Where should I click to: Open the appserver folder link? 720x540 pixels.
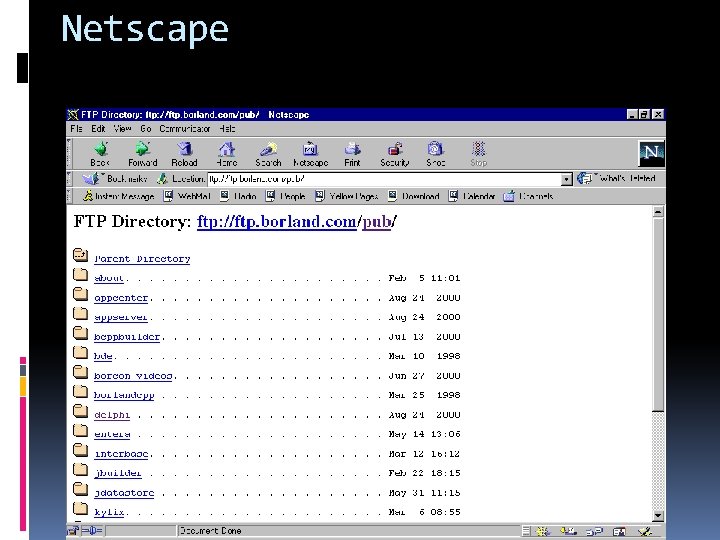coord(121,317)
